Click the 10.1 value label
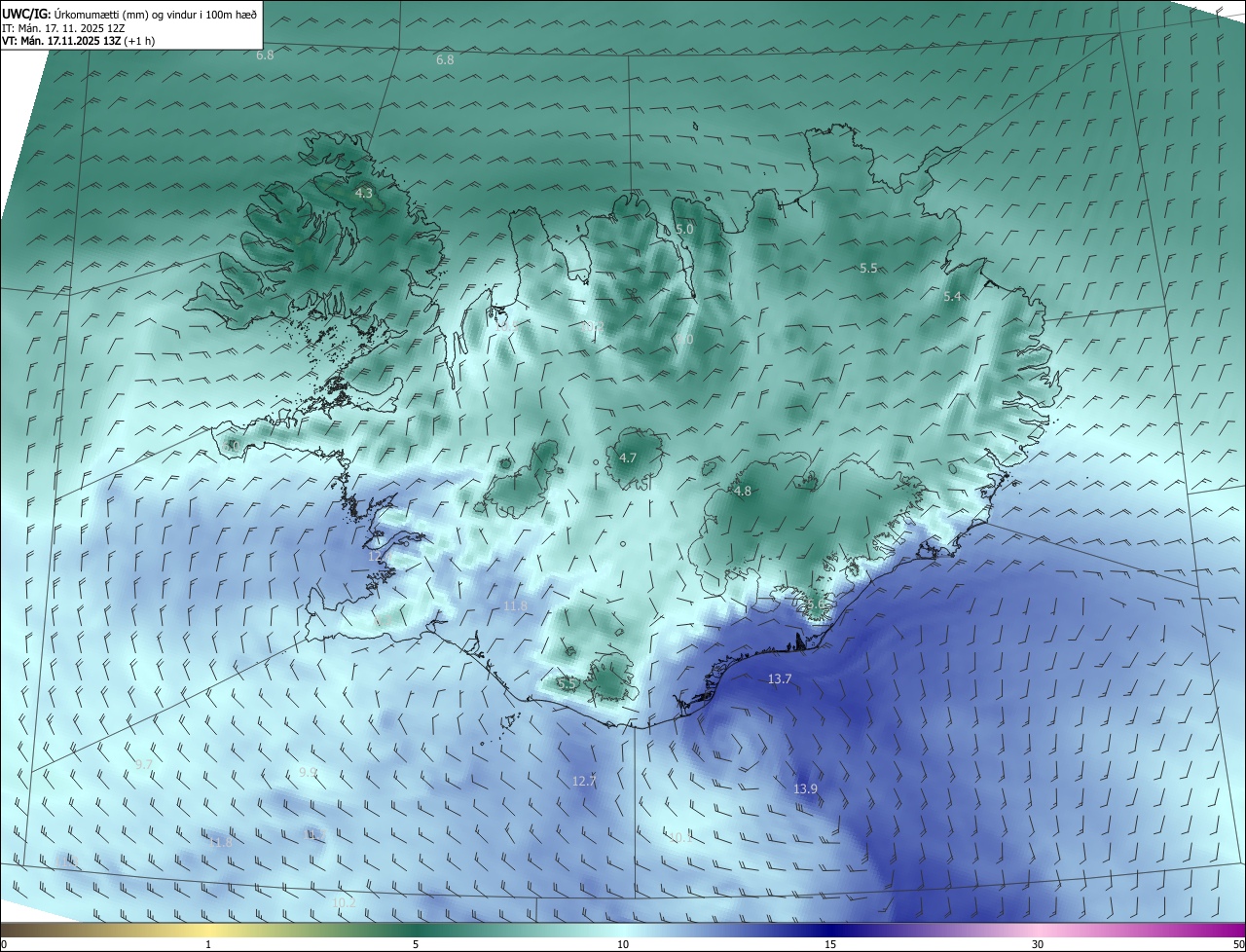The height and width of the screenshot is (952, 1246). pos(678,836)
